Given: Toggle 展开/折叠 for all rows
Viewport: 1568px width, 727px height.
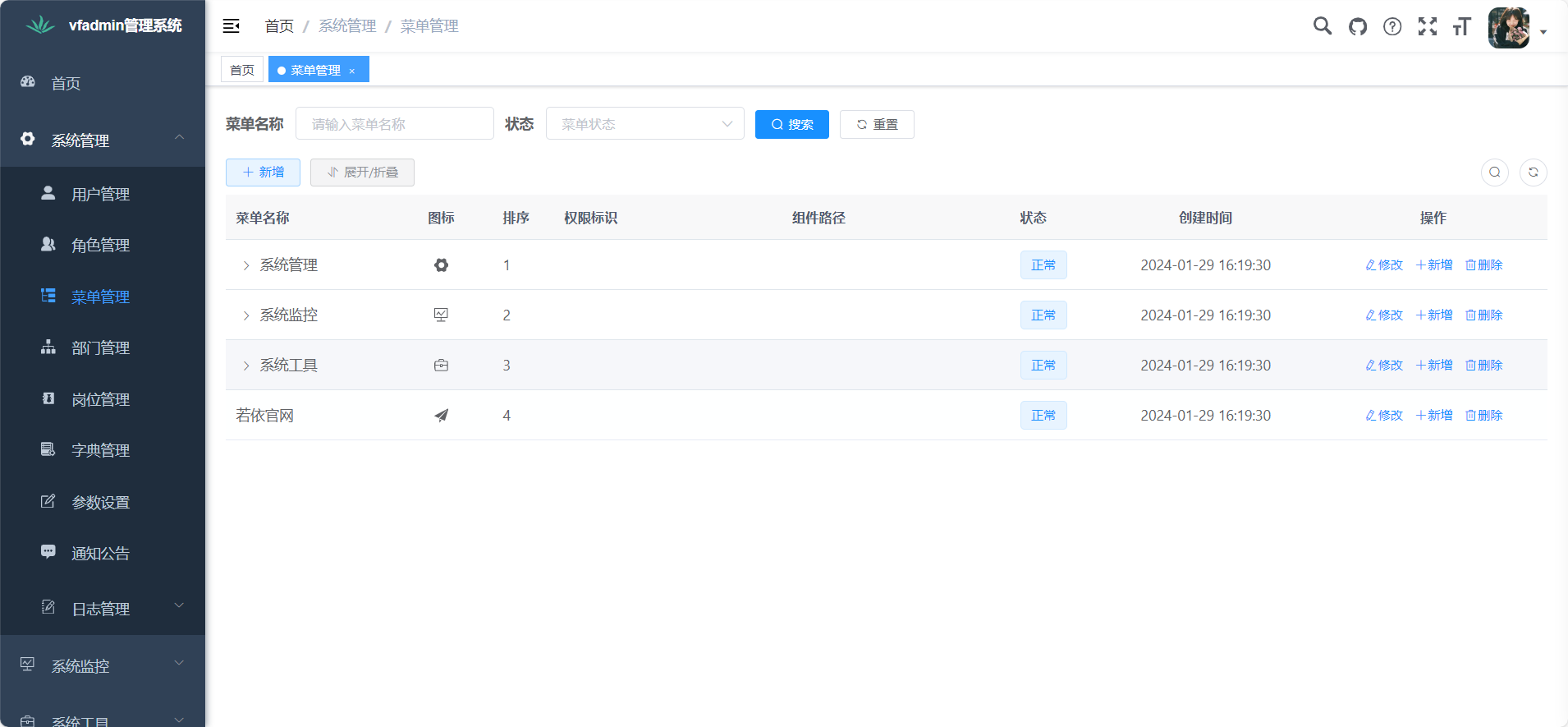Looking at the screenshot, I should pyautogui.click(x=362, y=173).
